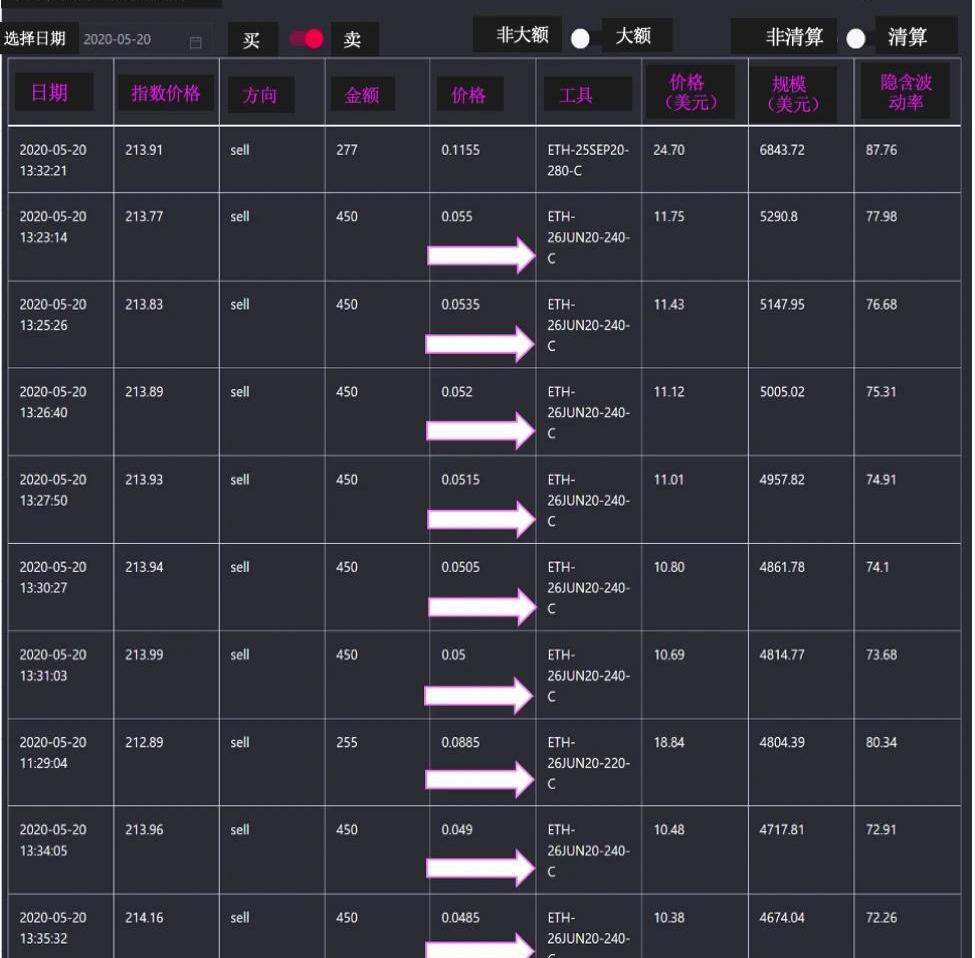The height and width of the screenshot is (958, 975).
Task: Click the 方向 column header
Action: click(x=260, y=95)
